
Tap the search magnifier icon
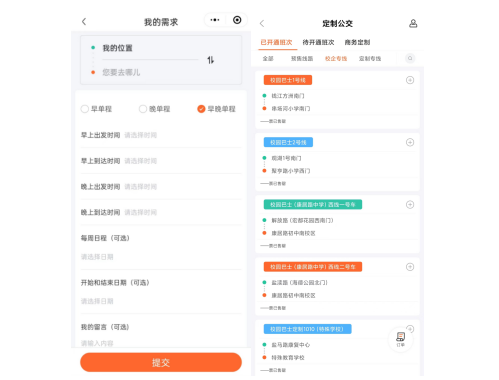tap(410, 58)
